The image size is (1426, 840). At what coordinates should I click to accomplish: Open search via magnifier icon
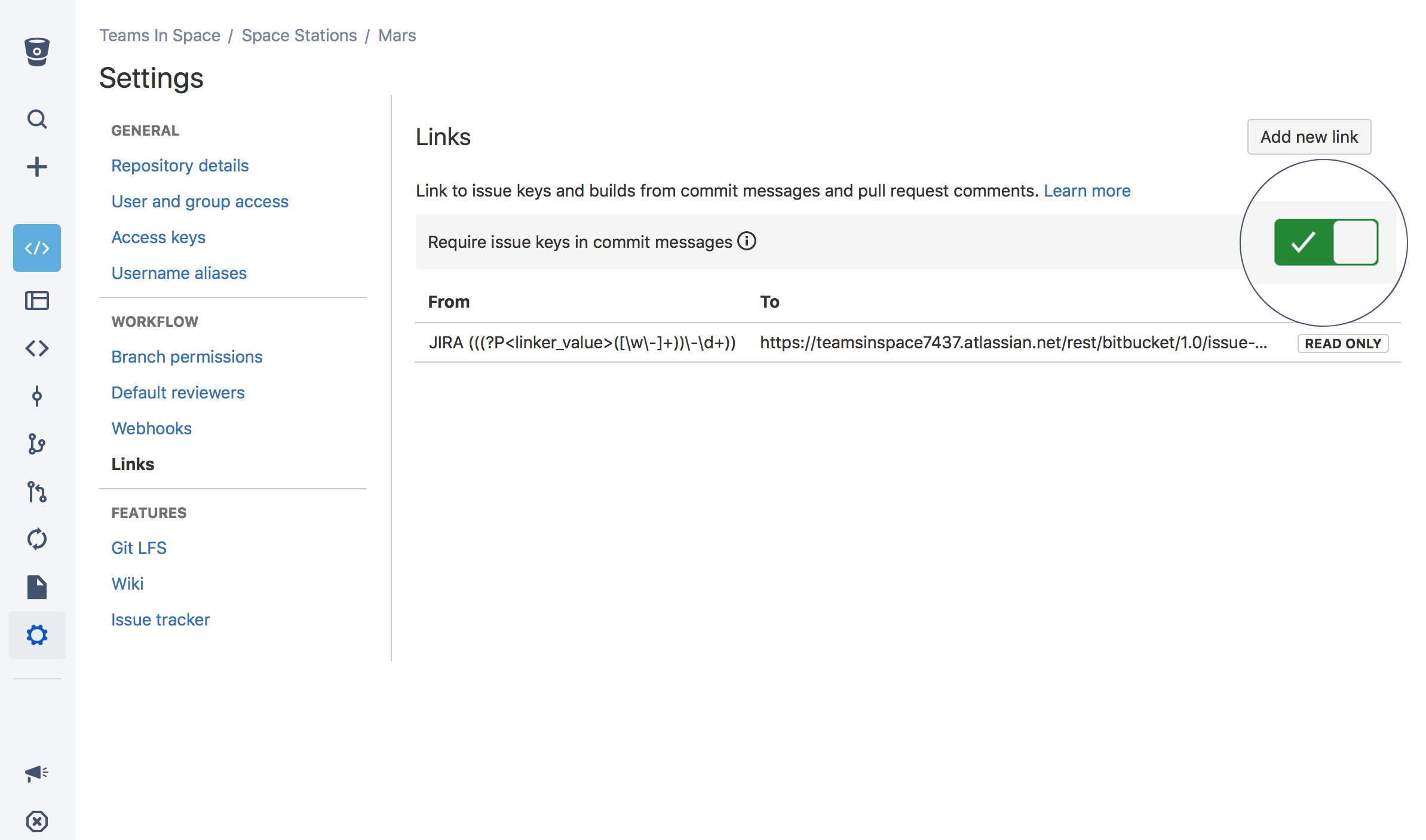click(x=36, y=119)
